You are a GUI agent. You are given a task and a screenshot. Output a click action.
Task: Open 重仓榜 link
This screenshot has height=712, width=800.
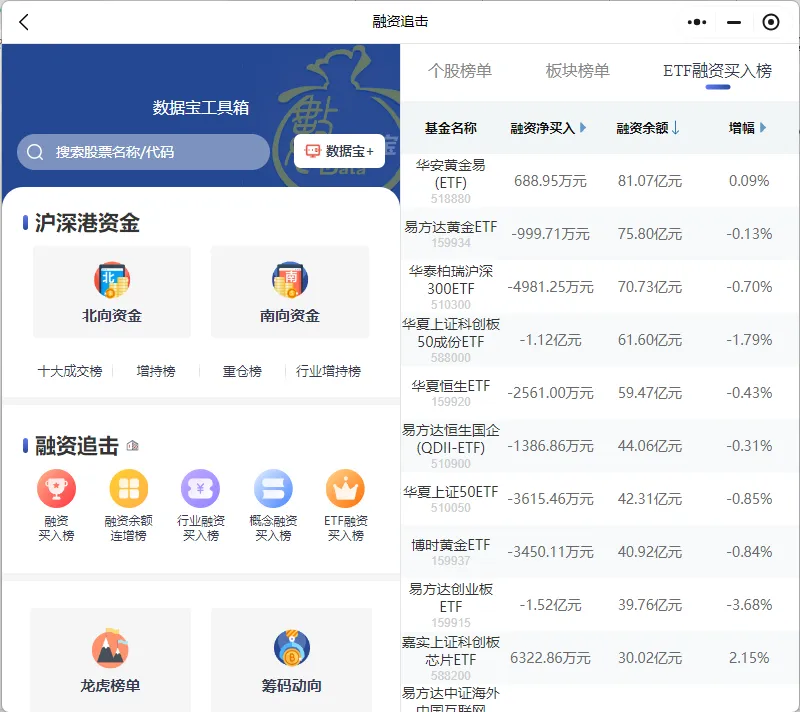click(x=242, y=371)
